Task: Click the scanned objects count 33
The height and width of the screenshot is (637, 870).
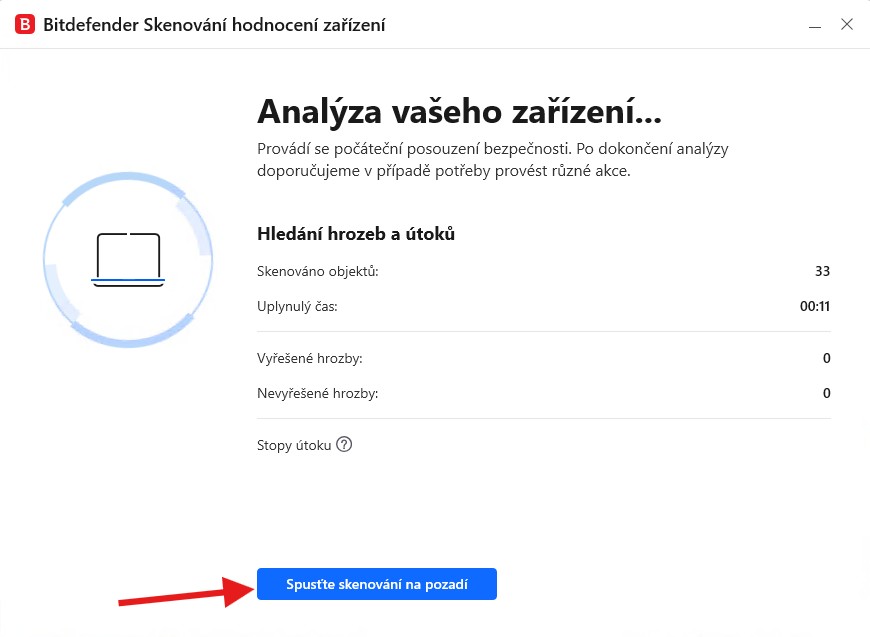Action: point(823,271)
